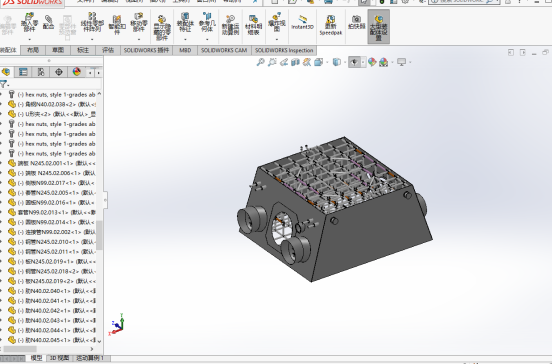Open the 线性零部件阵列 dropdown arrow
Image resolution: width=552 pixels, height=364 pixels.
pos(92,39)
